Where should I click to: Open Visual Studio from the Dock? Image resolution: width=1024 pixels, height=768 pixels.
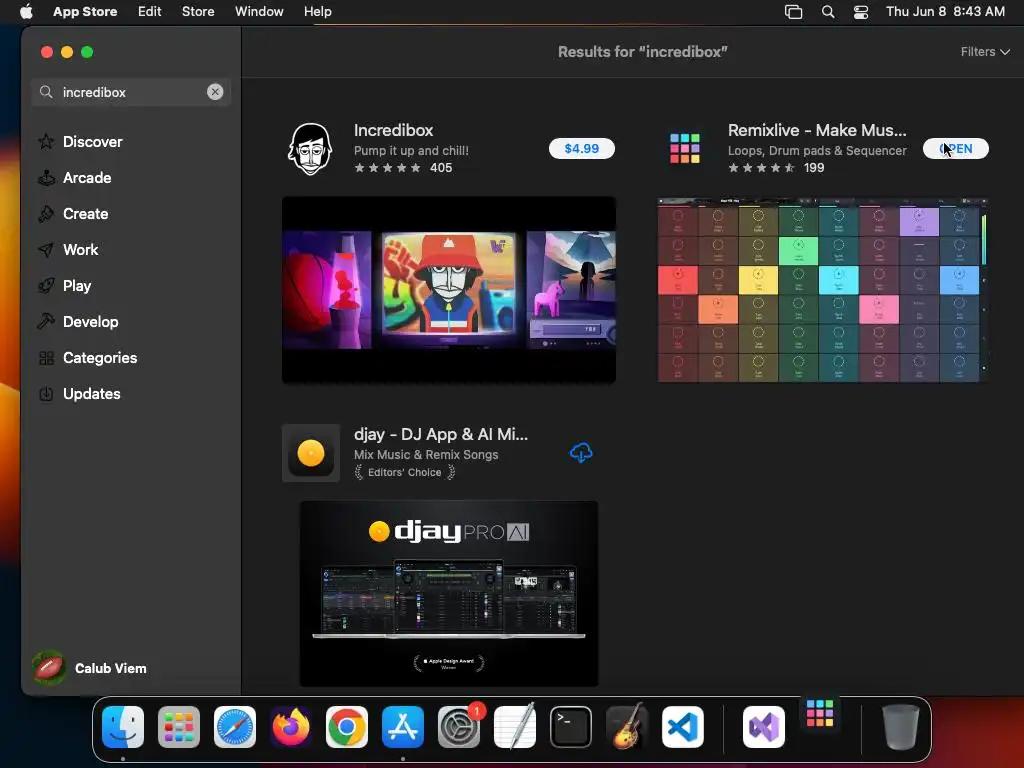764,727
